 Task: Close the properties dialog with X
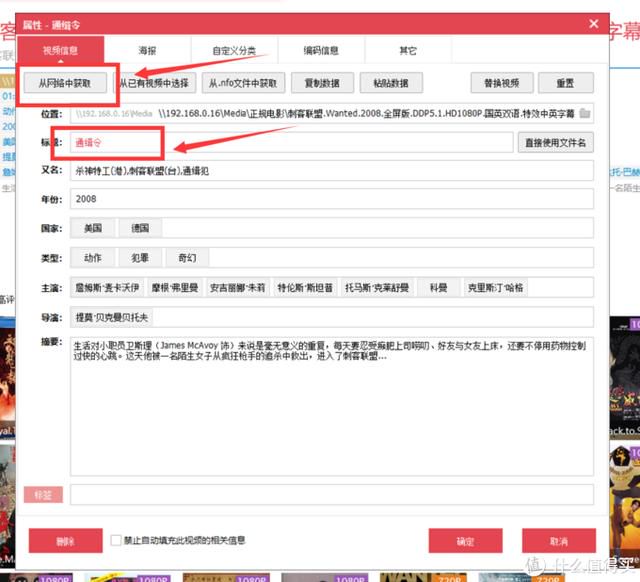tap(594, 24)
